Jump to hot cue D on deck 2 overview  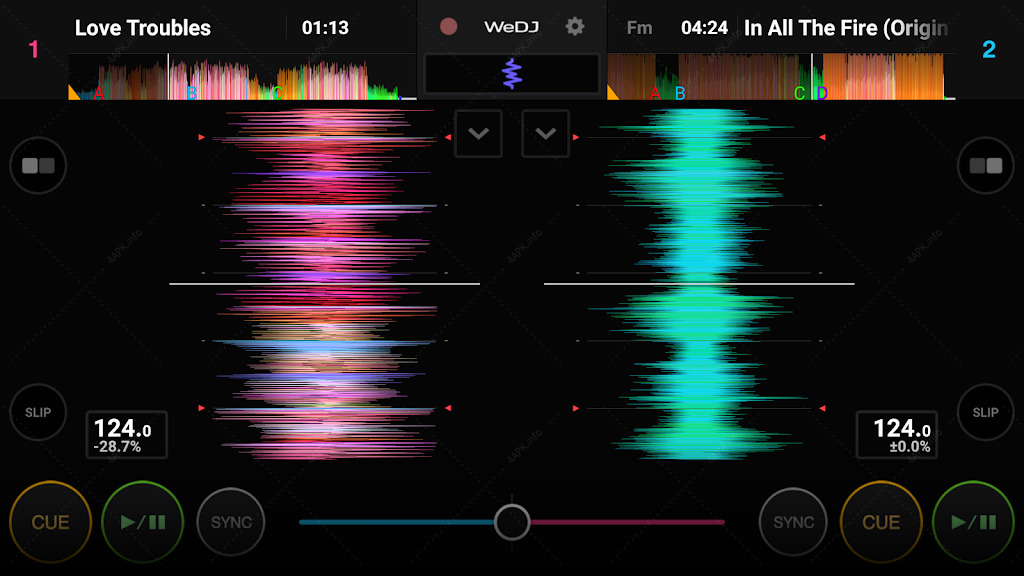[x=822, y=93]
